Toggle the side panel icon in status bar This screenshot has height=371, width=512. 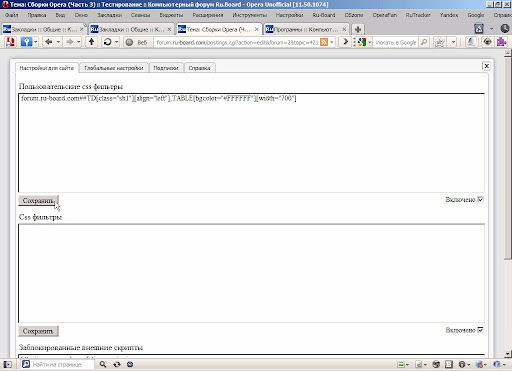pyautogui.click(x=7, y=364)
